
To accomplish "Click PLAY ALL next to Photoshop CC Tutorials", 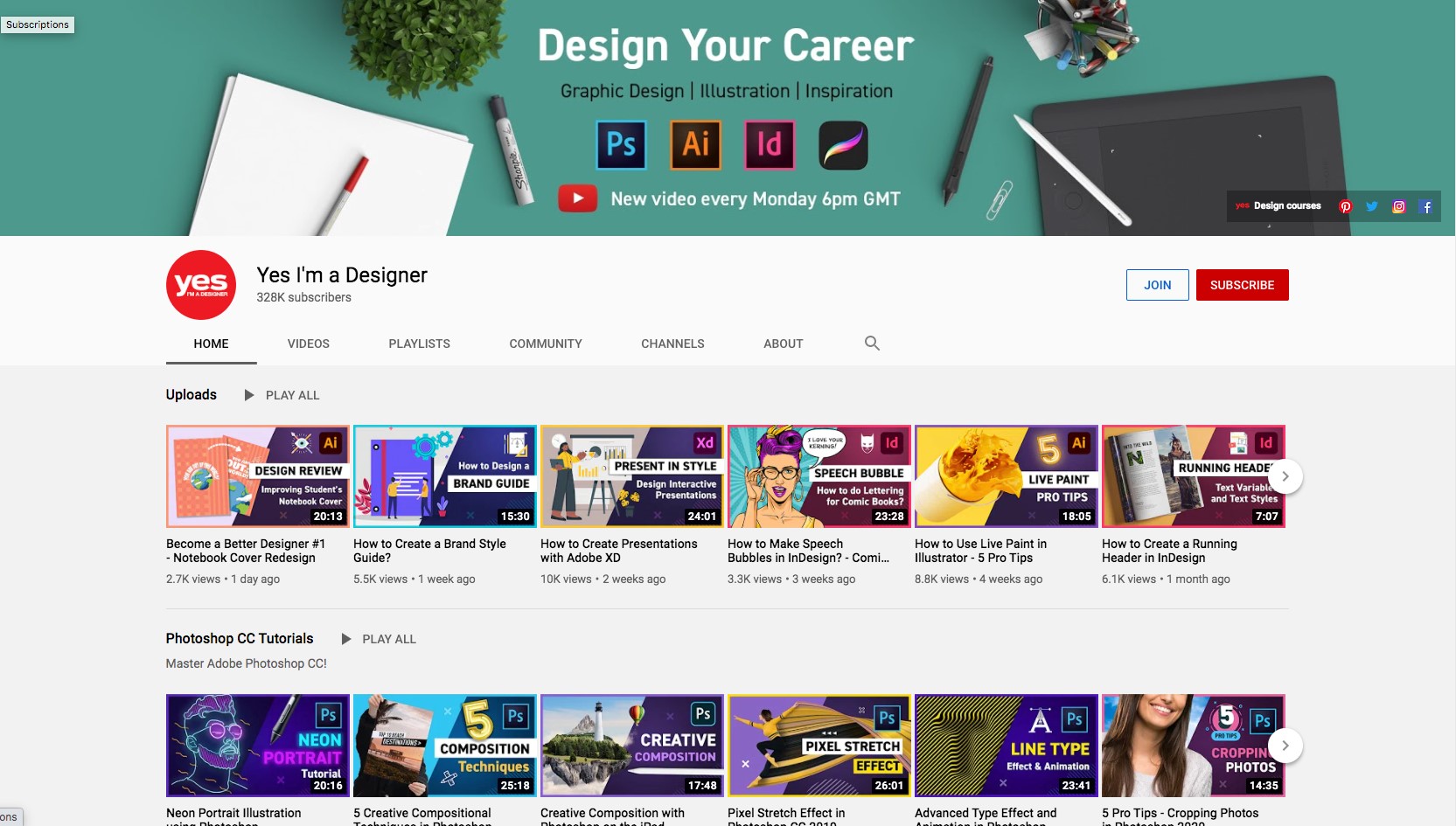I will [x=389, y=639].
